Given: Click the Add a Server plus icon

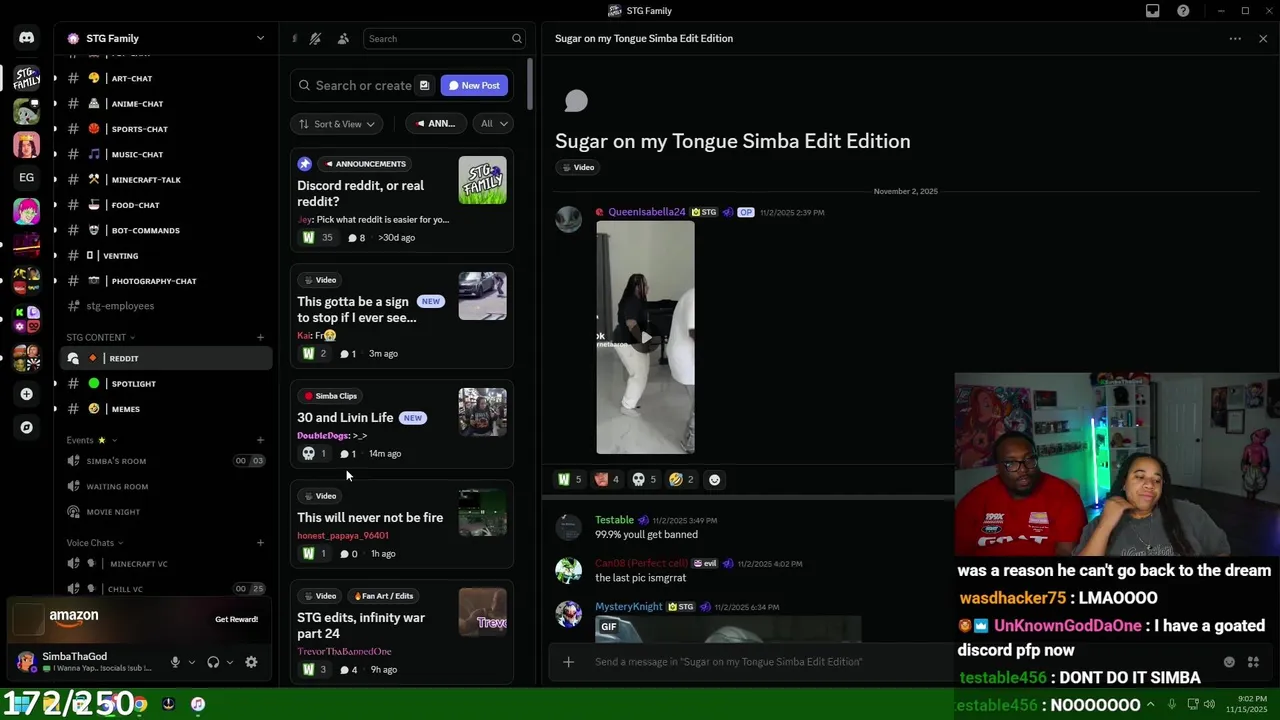Looking at the screenshot, I should coord(26,394).
